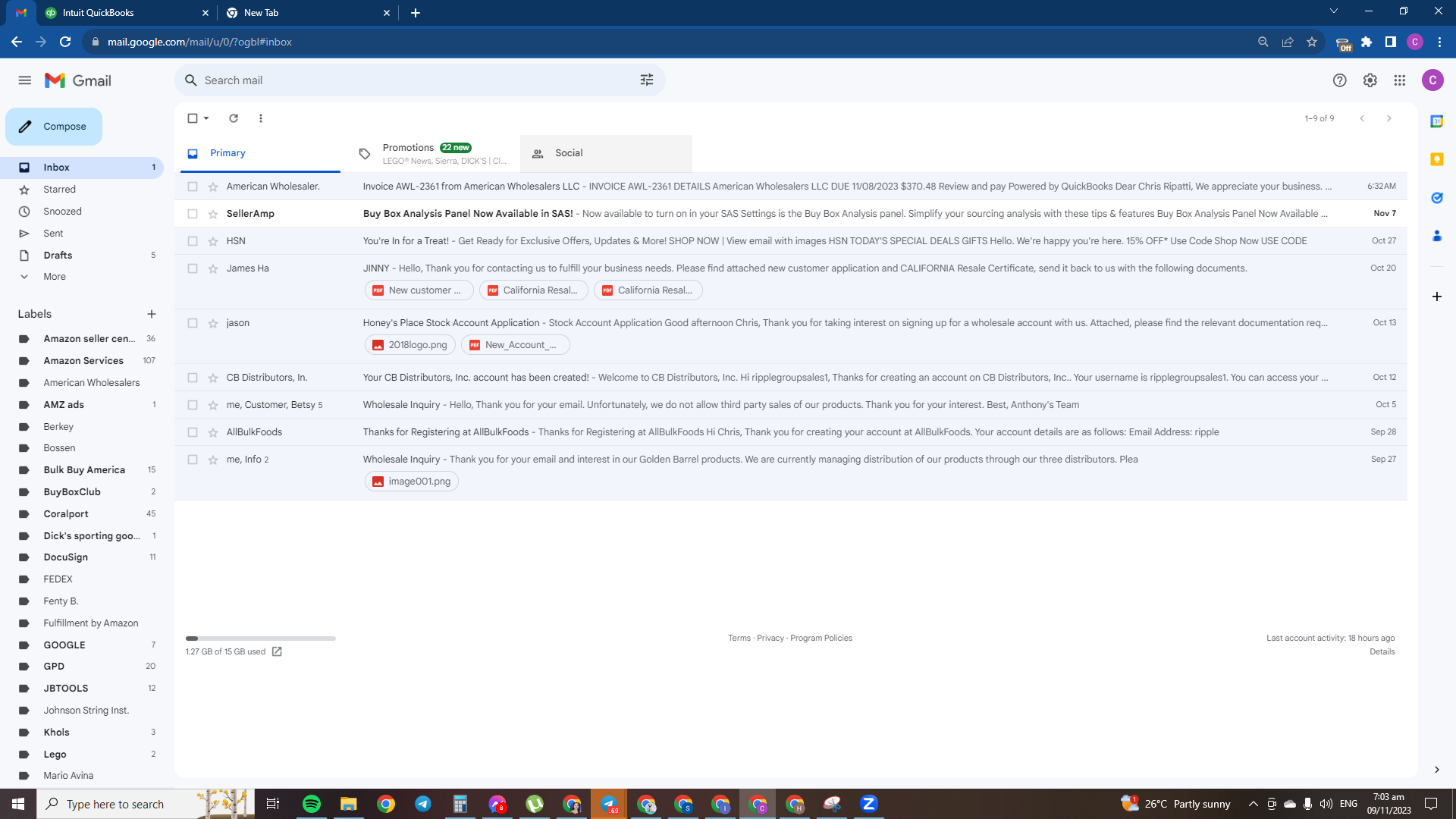This screenshot has height=819, width=1456.
Task: Open Google Tasks side panel icon
Action: tap(1437, 198)
